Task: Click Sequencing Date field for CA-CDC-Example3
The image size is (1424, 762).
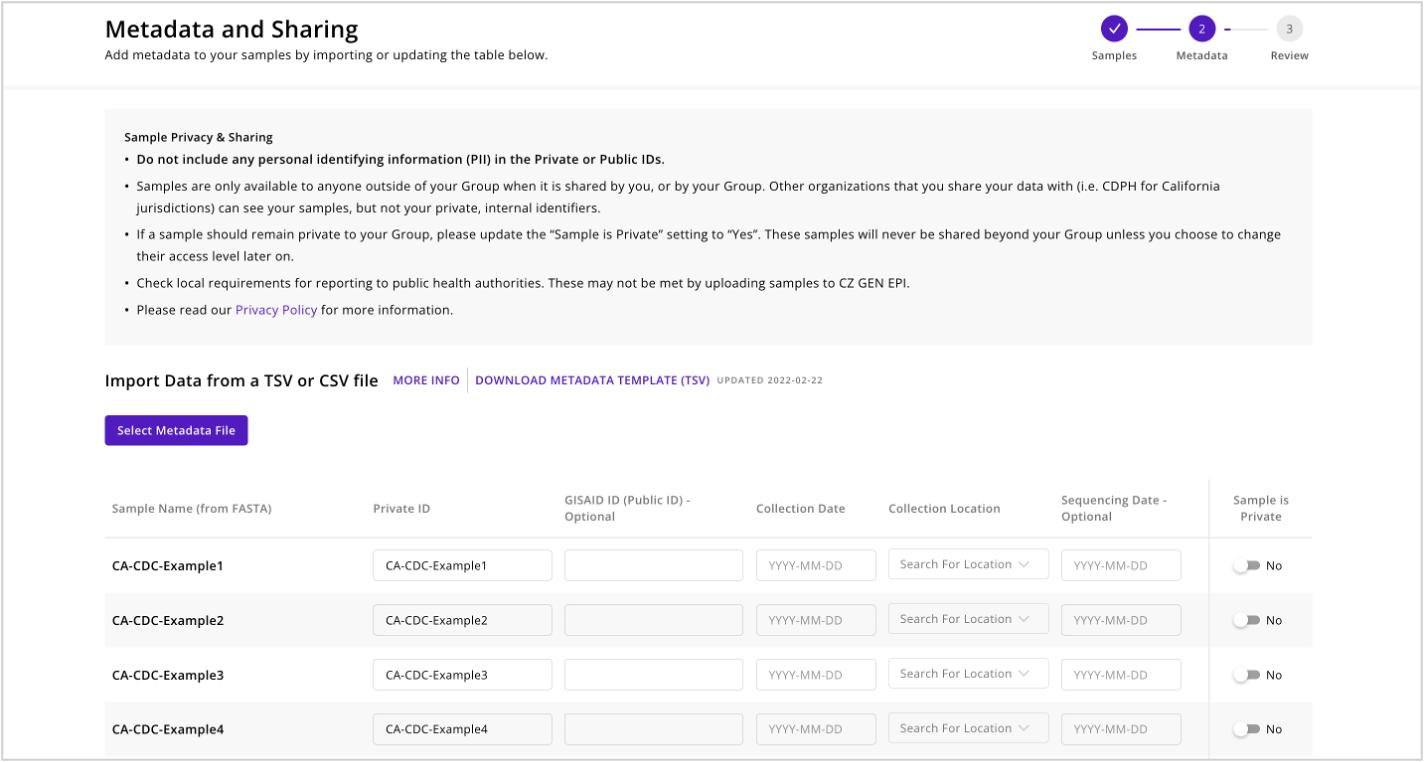Action: tap(1121, 674)
